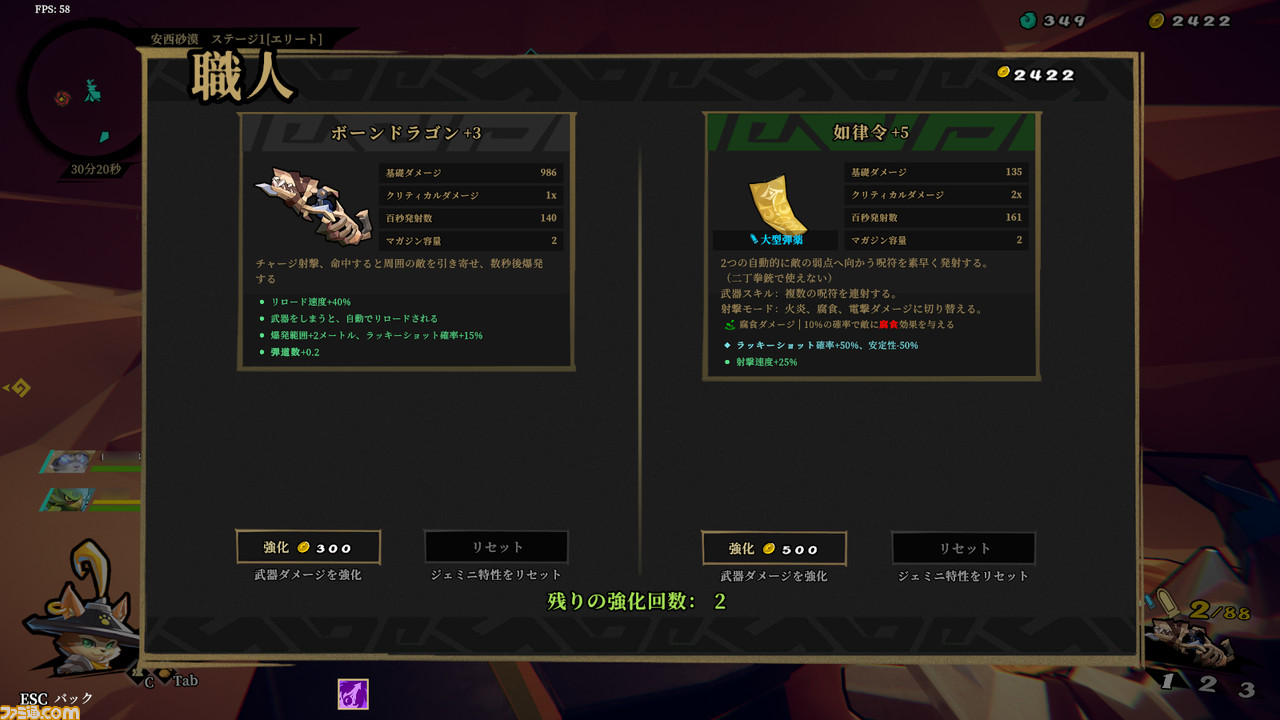This screenshot has width=1280, height=720.
Task: Click the gold coin counter in HUD
Action: [1188, 20]
